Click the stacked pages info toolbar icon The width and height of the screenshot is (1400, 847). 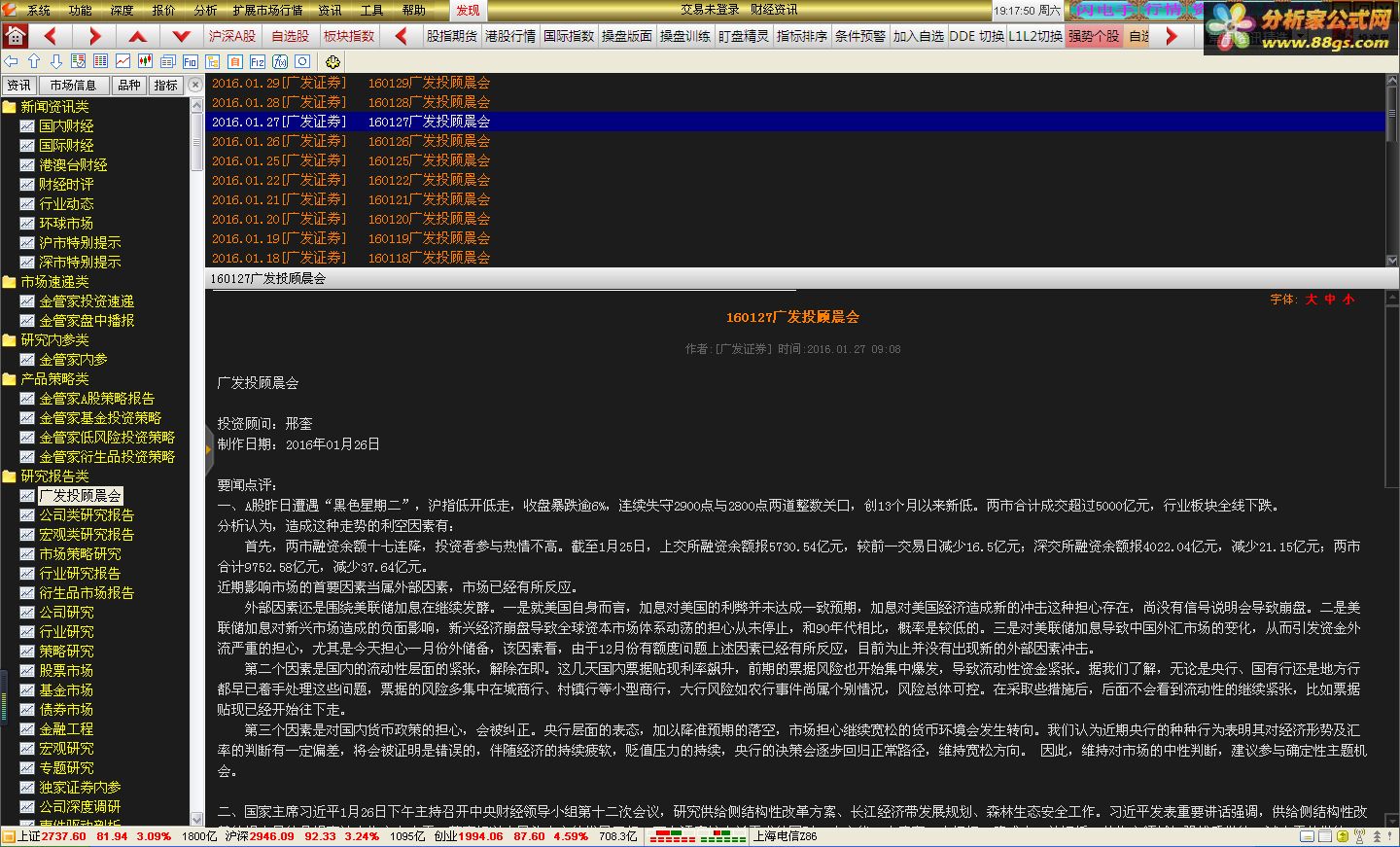pyautogui.click(x=167, y=61)
